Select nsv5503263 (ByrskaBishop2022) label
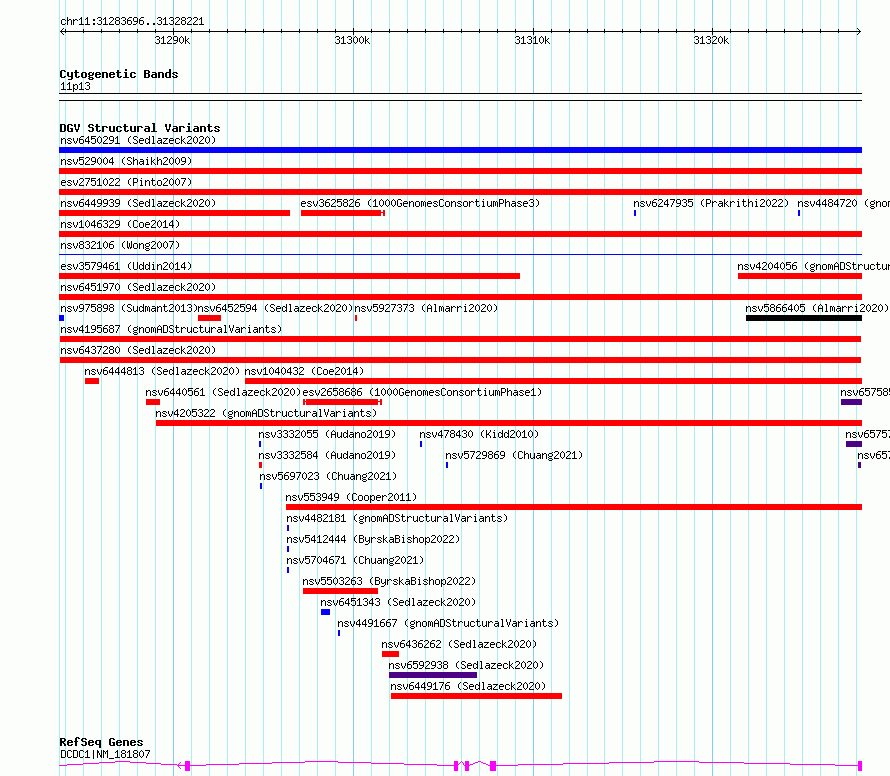The height and width of the screenshot is (776, 890). point(389,581)
